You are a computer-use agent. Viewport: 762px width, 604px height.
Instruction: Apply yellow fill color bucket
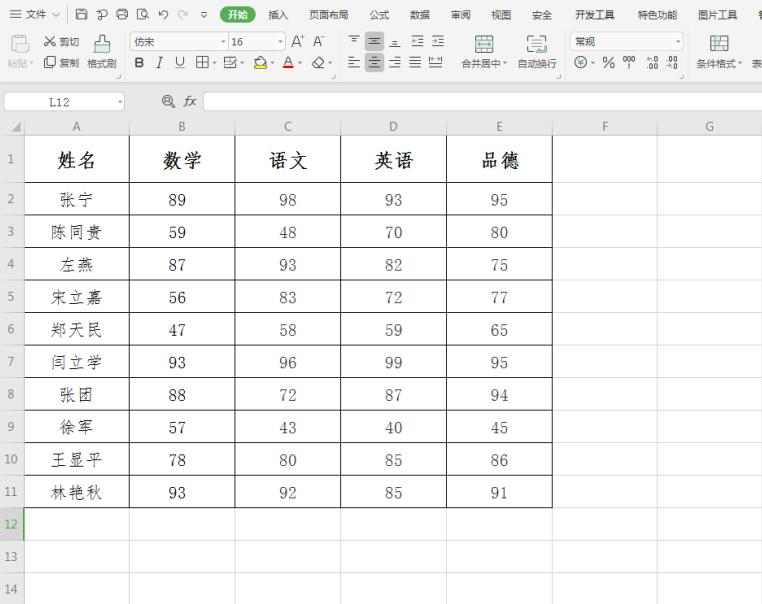[x=260, y=62]
